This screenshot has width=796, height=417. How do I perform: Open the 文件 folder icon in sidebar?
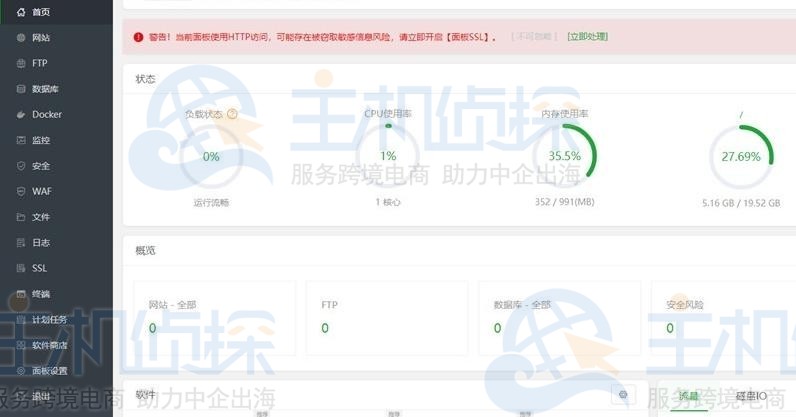coord(21,217)
